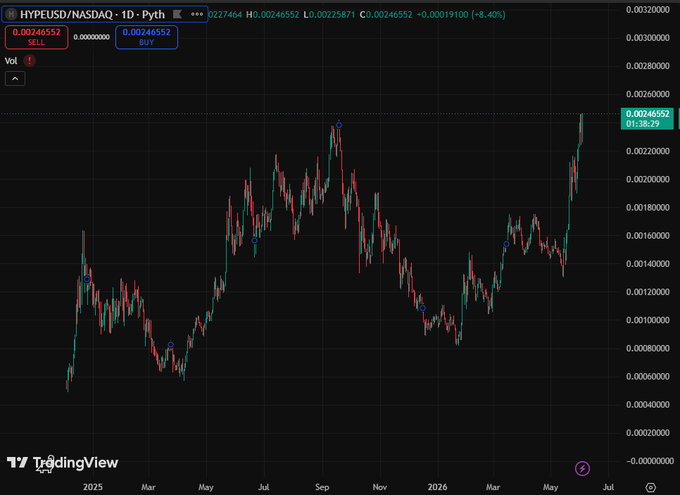Click the 2025 label on the time axis
The height and width of the screenshot is (495, 680).
click(x=93, y=487)
